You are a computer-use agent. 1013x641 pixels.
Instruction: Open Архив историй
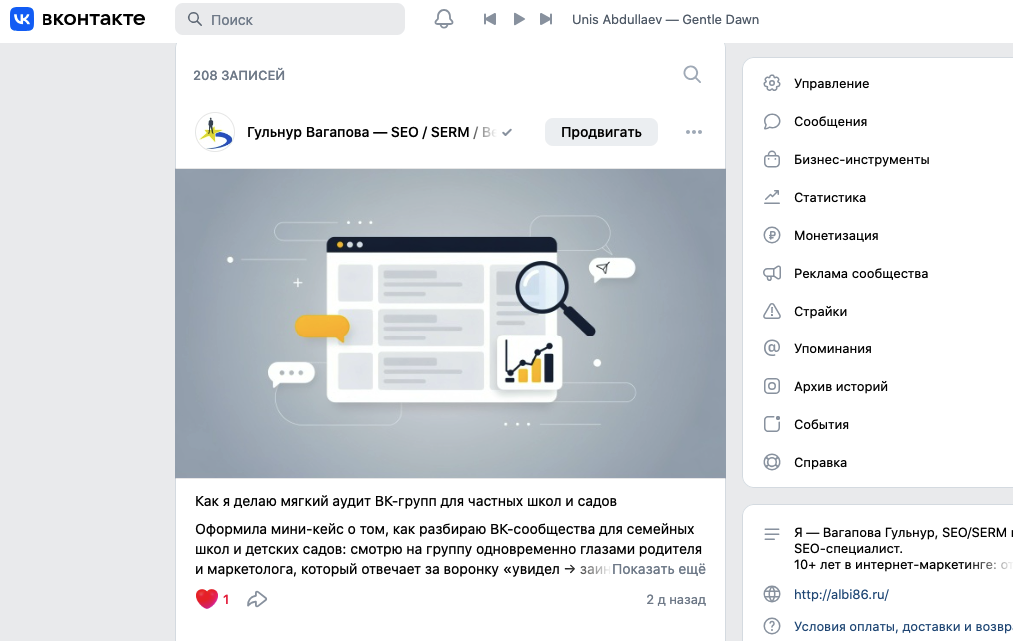841,386
